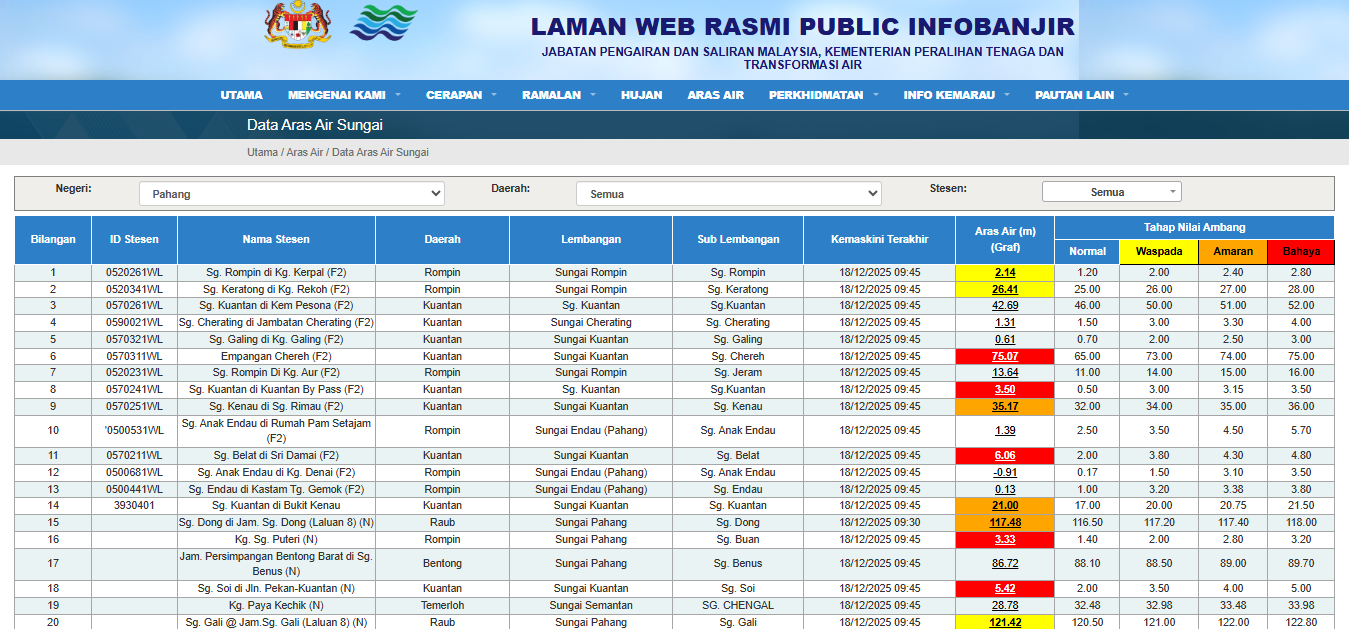
Task: Open water level graph 2.14 for Sg. Rompin
Action: point(1005,272)
